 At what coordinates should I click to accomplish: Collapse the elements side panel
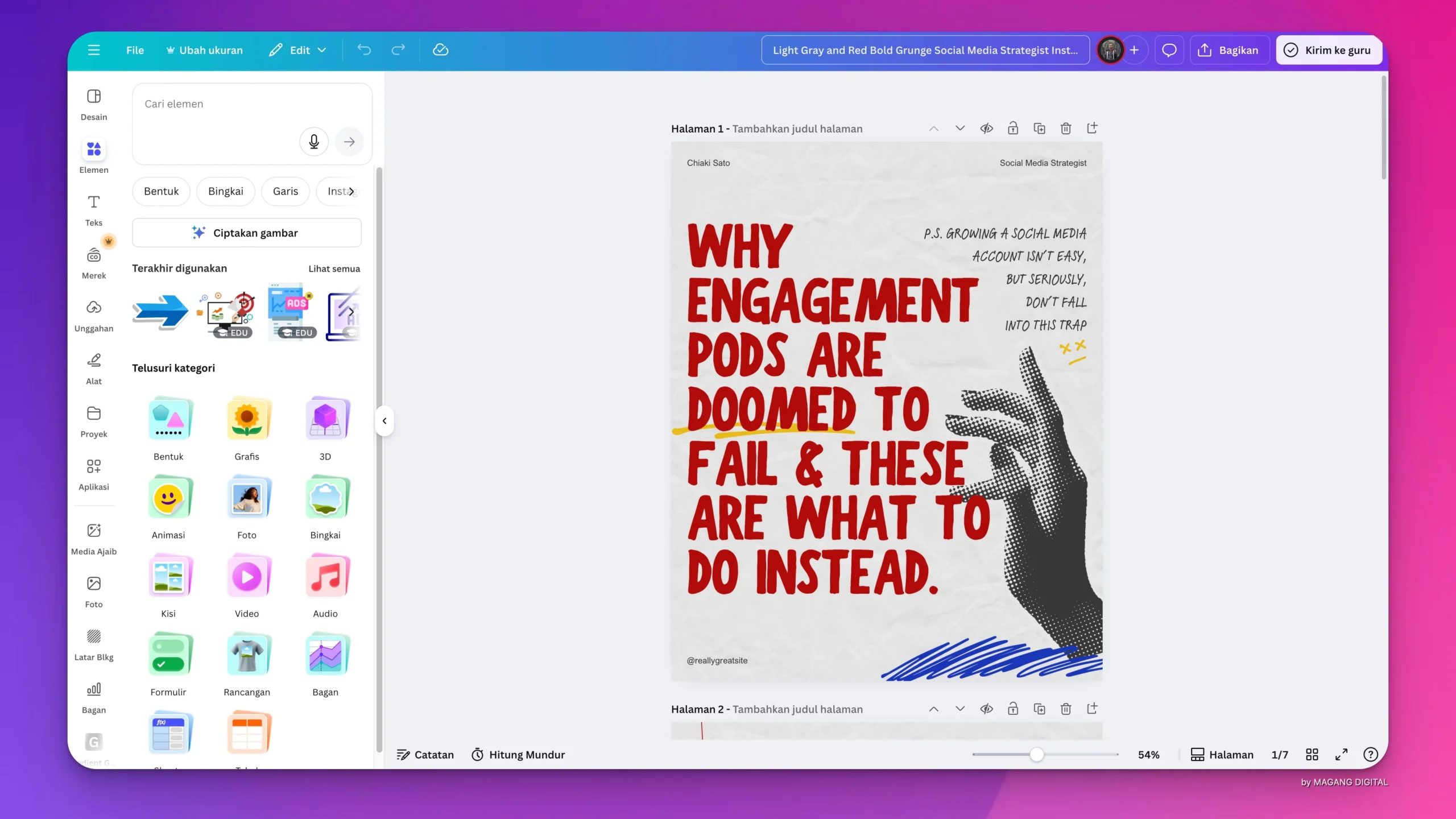tap(384, 421)
